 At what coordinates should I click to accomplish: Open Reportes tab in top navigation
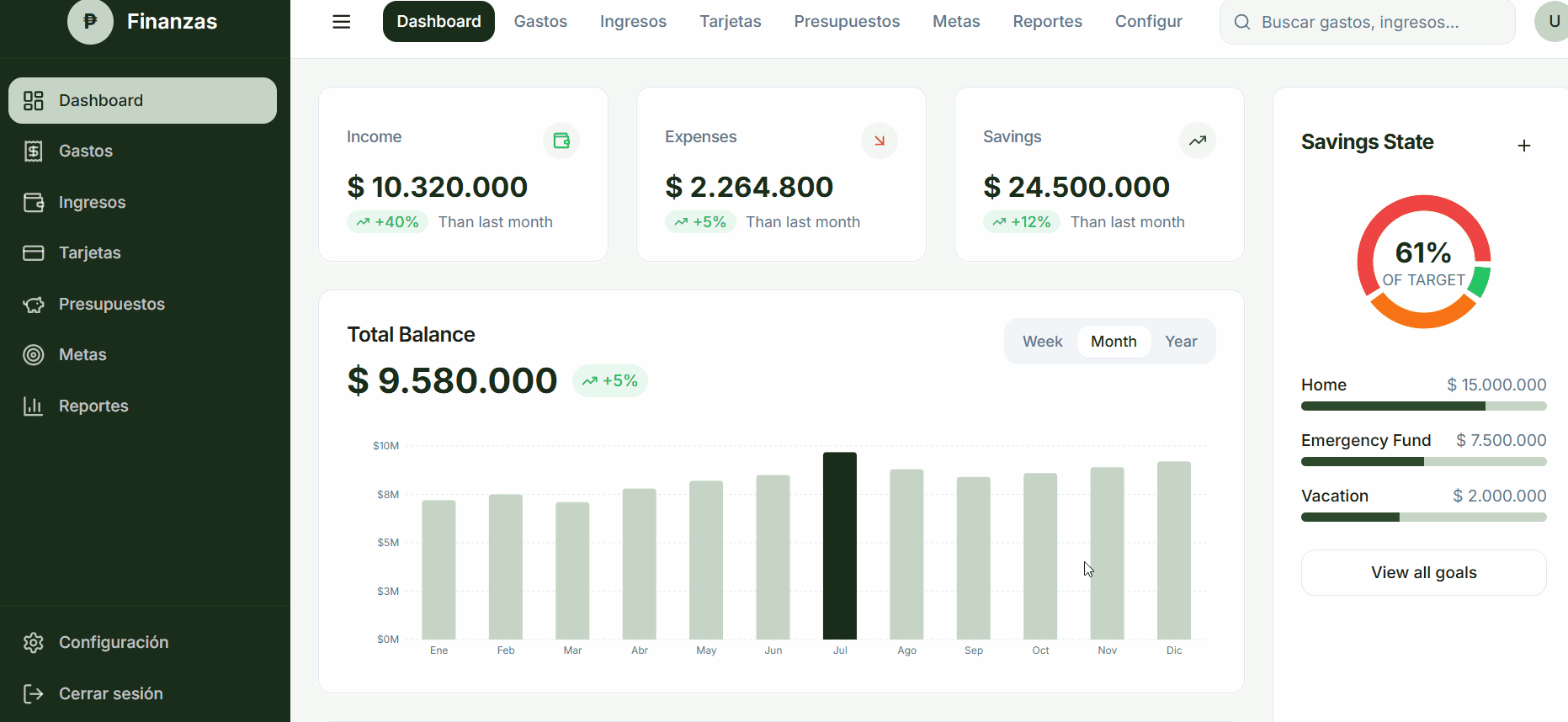1047,21
